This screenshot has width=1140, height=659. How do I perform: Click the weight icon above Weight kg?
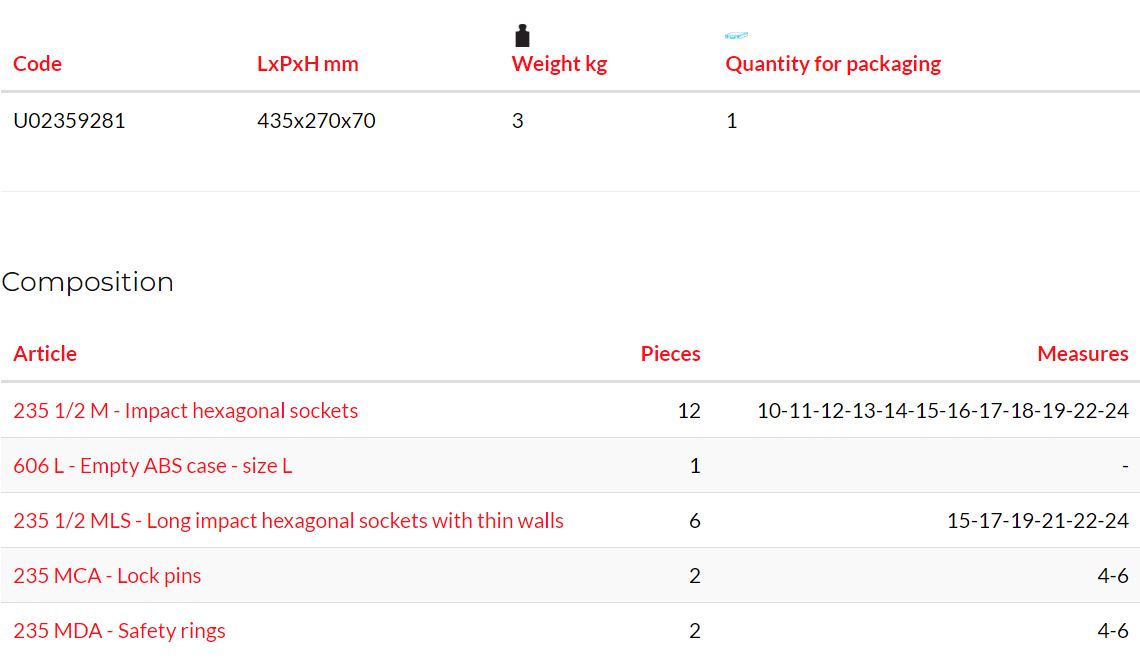coord(522,36)
